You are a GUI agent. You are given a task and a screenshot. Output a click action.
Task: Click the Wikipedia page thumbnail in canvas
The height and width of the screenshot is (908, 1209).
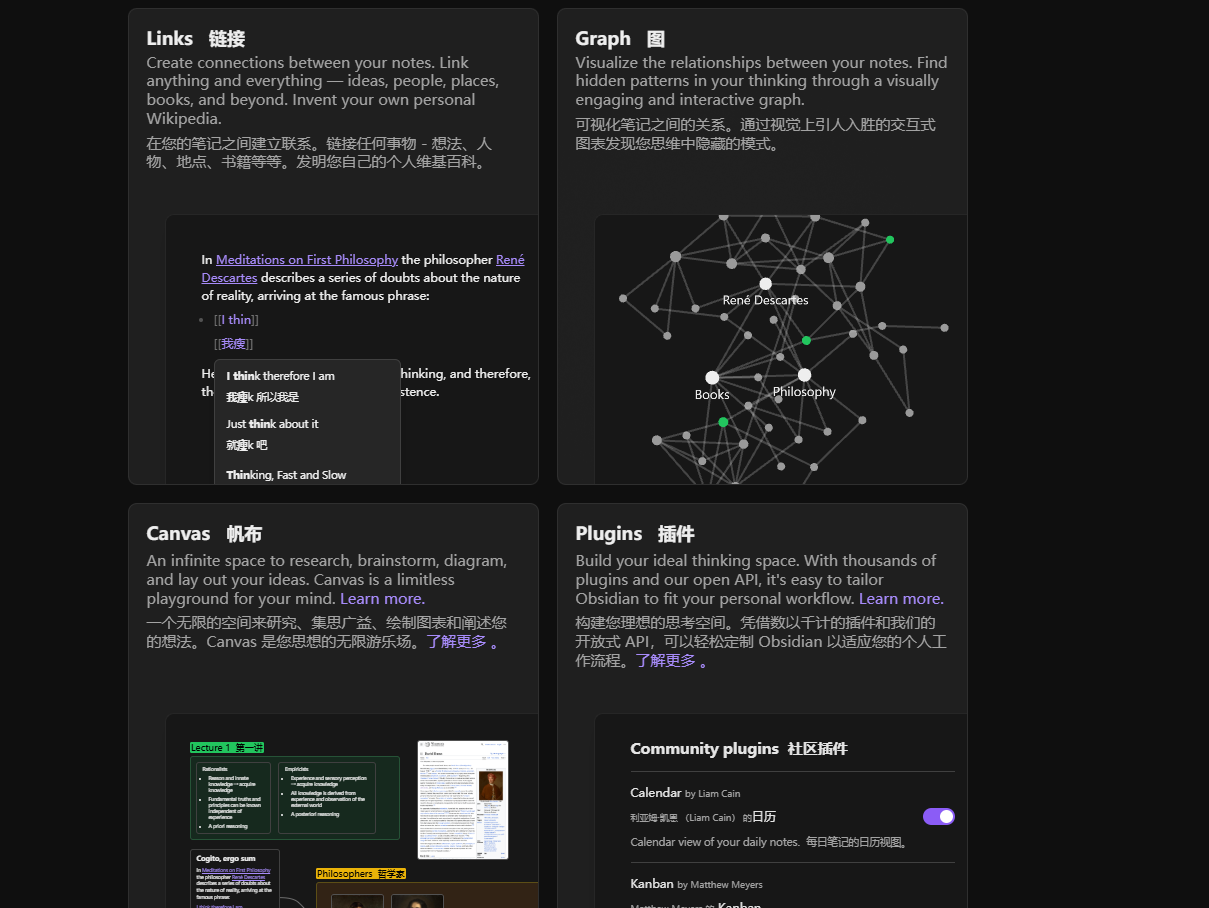463,800
